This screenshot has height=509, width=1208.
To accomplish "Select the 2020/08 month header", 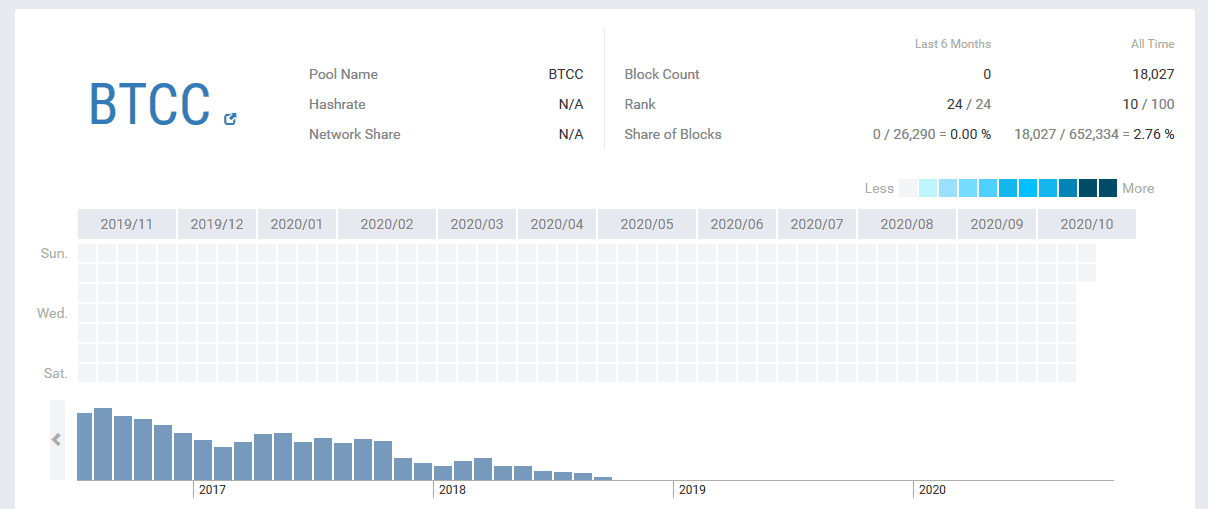I will (x=907, y=224).
